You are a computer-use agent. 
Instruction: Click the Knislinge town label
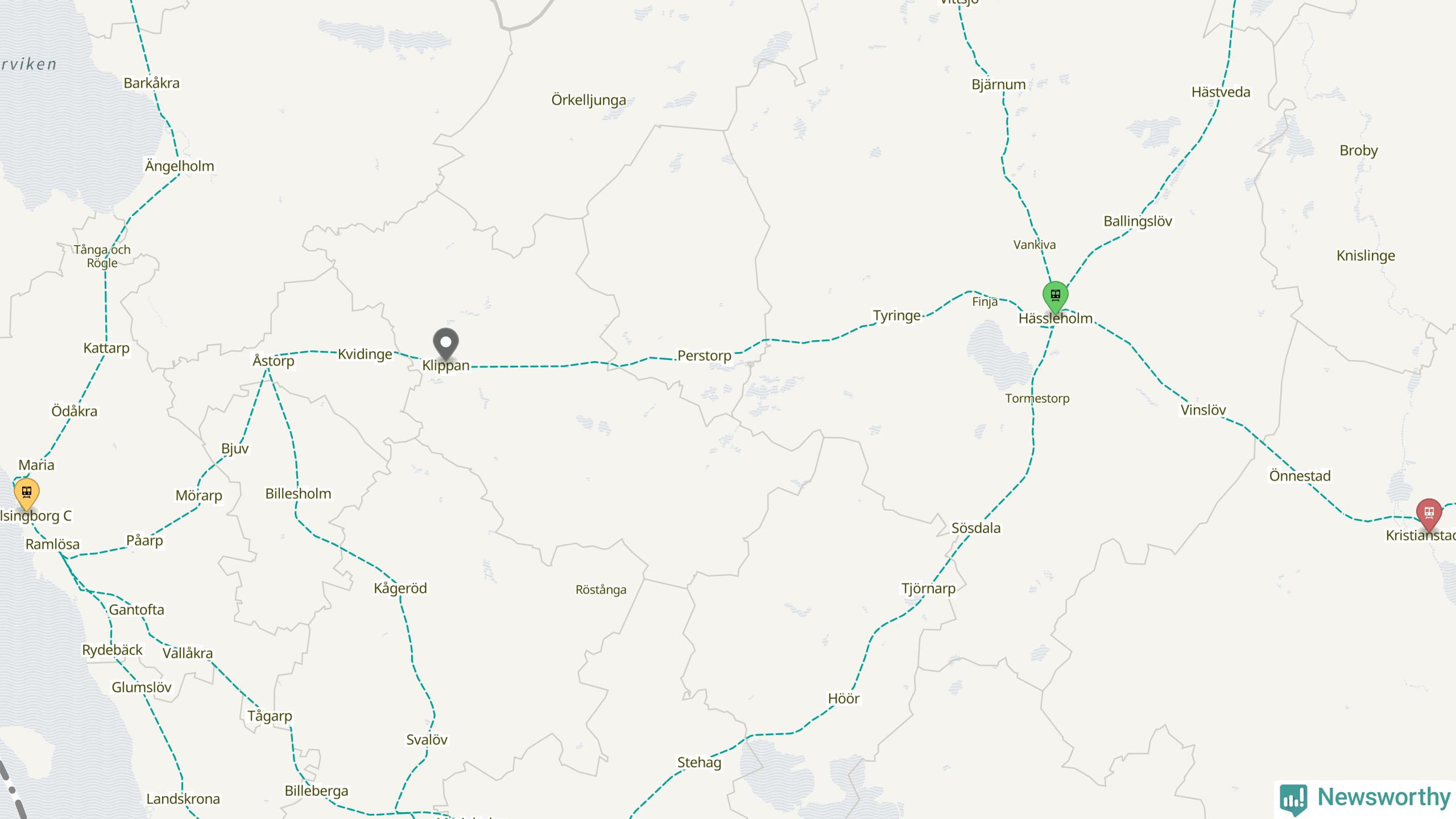(x=1366, y=256)
